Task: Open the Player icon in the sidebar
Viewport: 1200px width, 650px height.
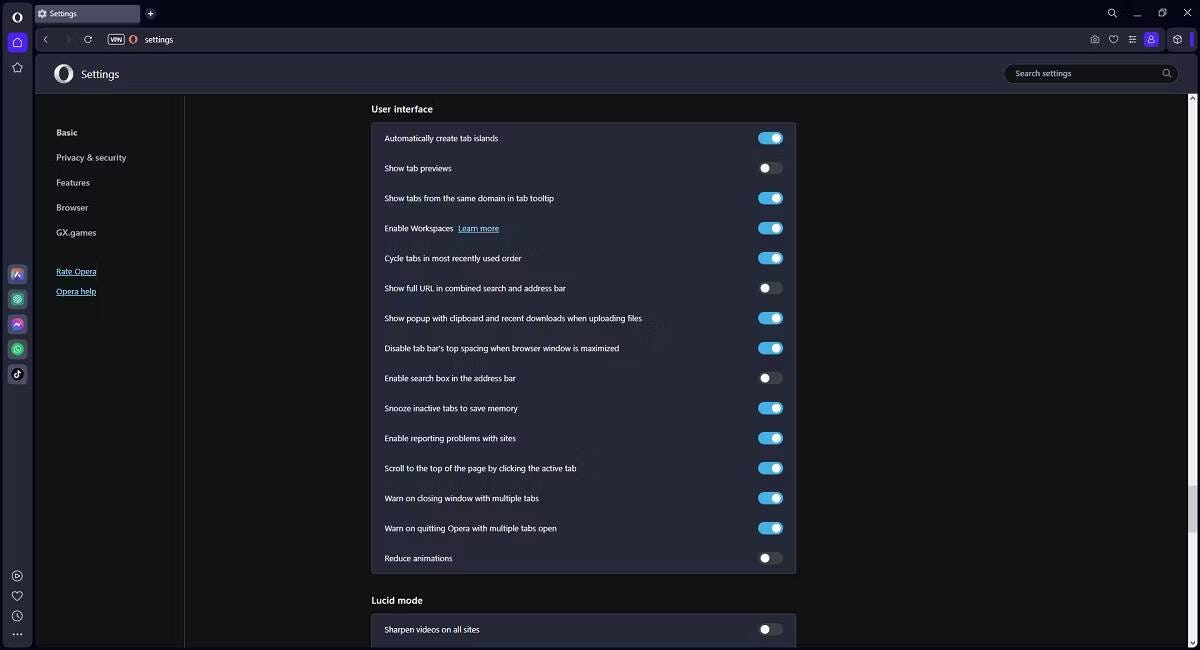Action: [x=17, y=576]
